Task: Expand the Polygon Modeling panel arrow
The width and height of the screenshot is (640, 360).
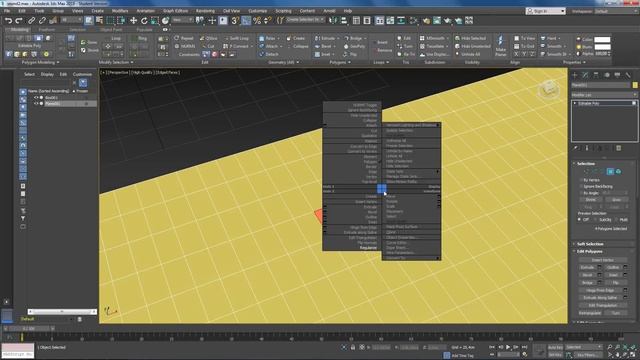Action: pos(58,62)
